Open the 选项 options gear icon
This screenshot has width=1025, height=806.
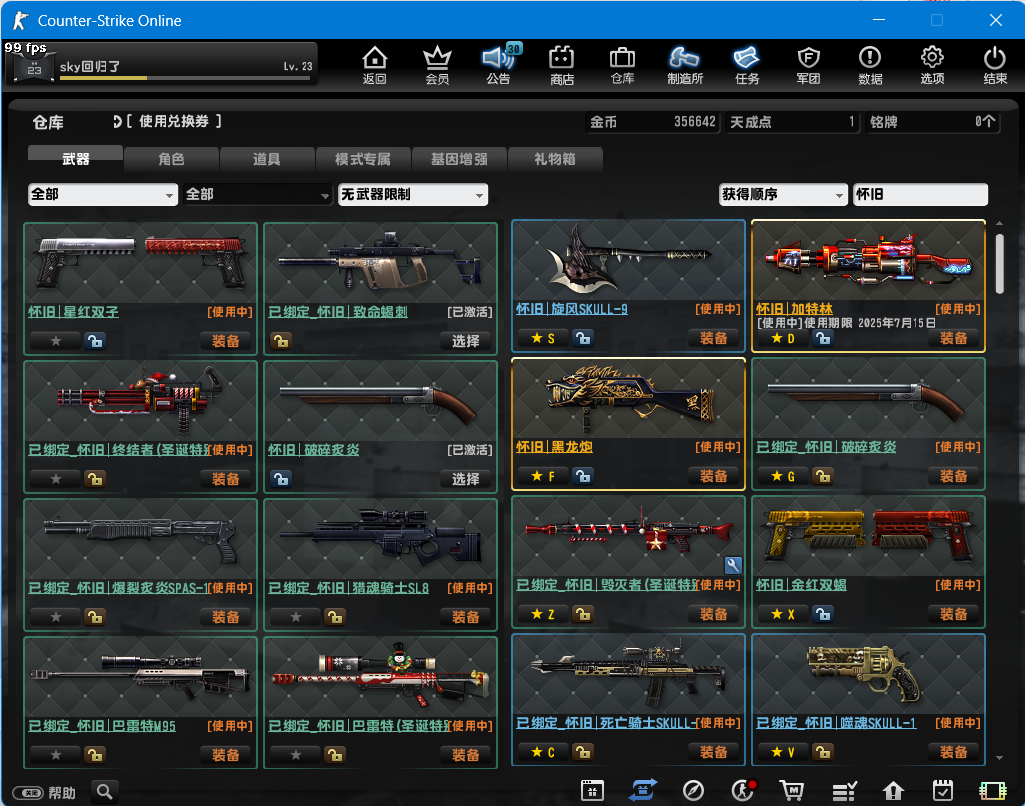[932, 65]
